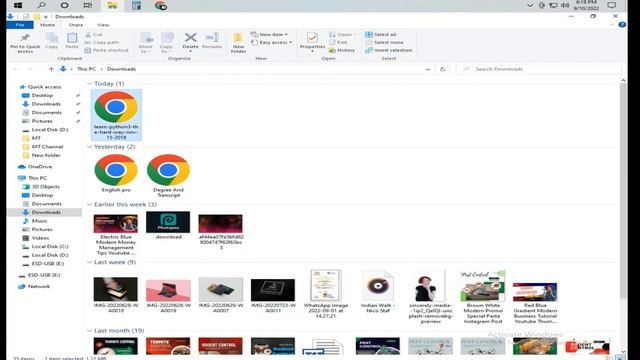
Task: Click Paste shortcut command
Action: pos(106,50)
